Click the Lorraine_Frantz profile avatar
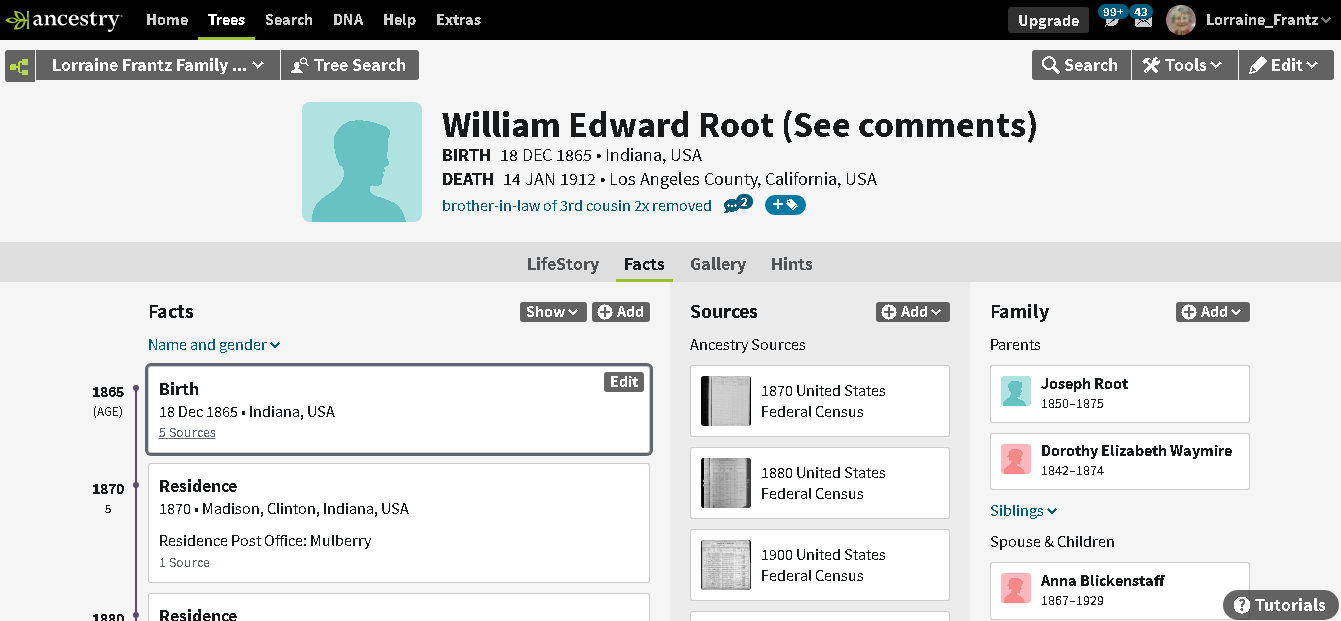 tap(1181, 20)
